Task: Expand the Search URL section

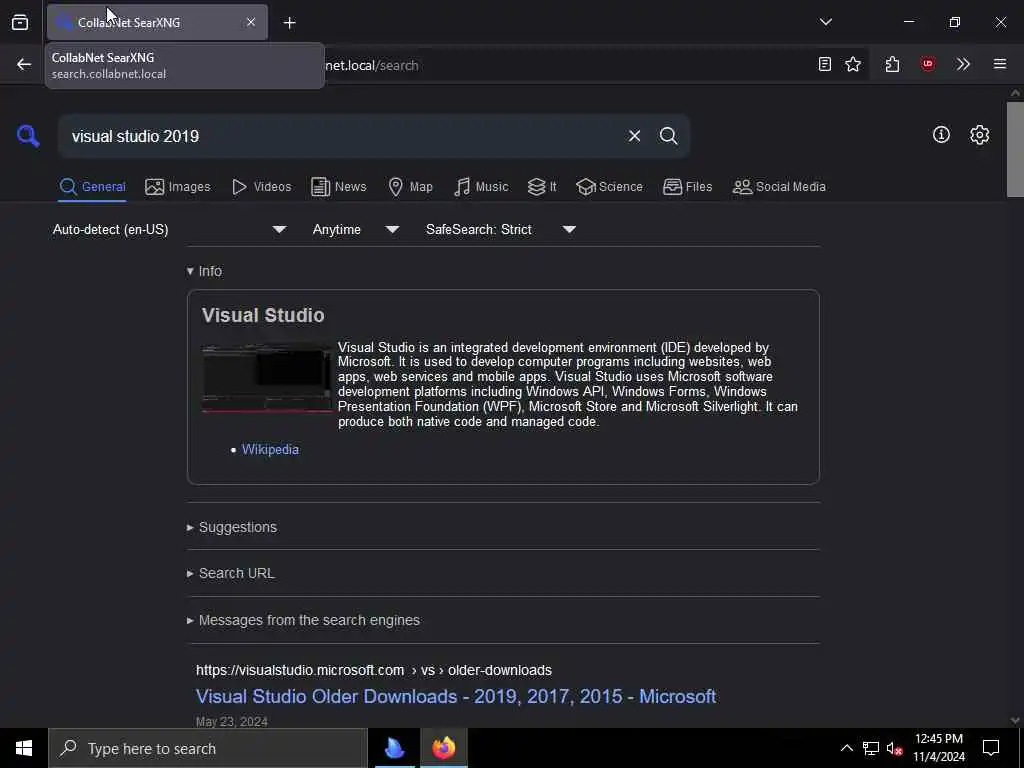Action: [231, 573]
